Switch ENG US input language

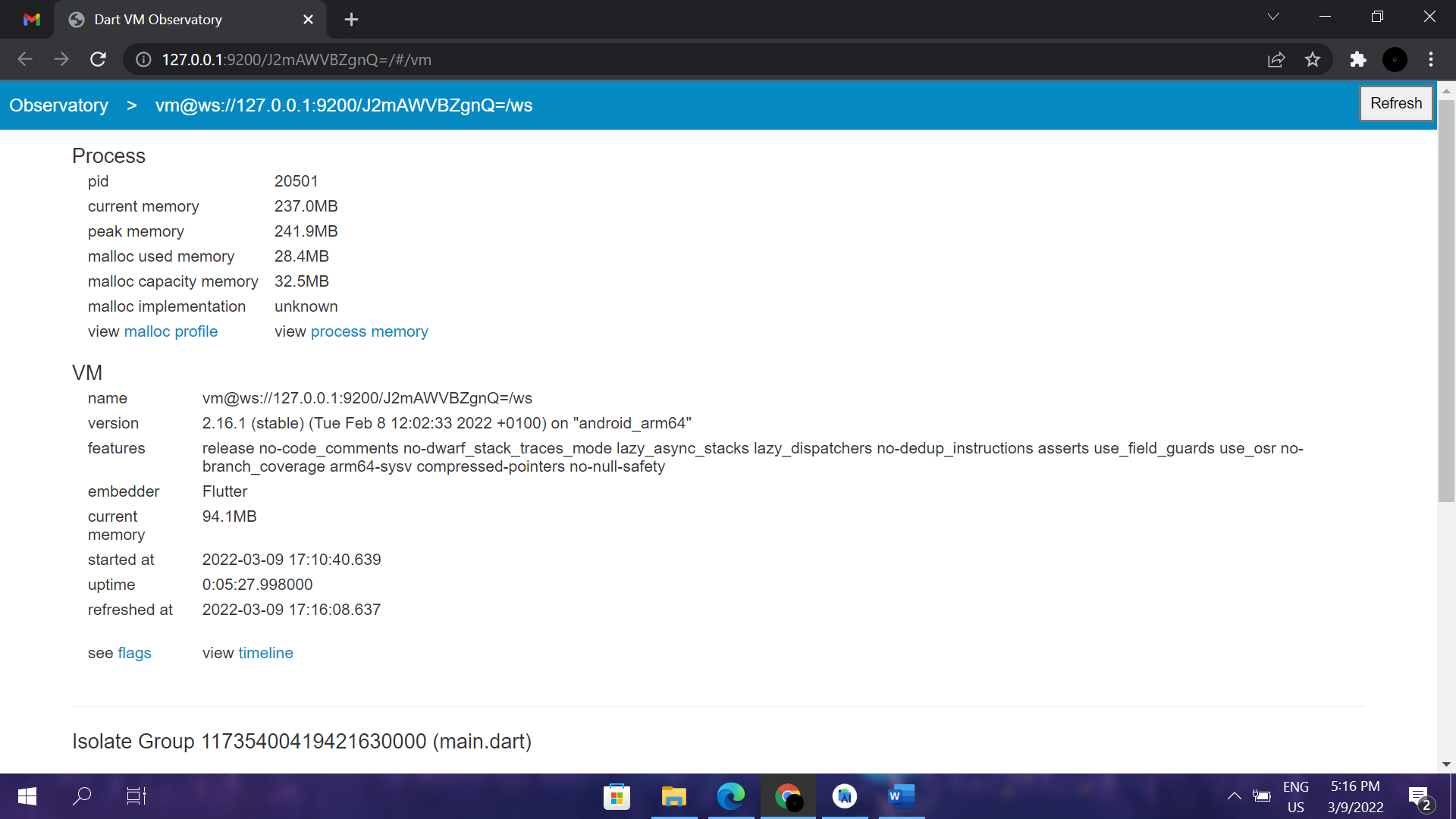tap(1296, 797)
